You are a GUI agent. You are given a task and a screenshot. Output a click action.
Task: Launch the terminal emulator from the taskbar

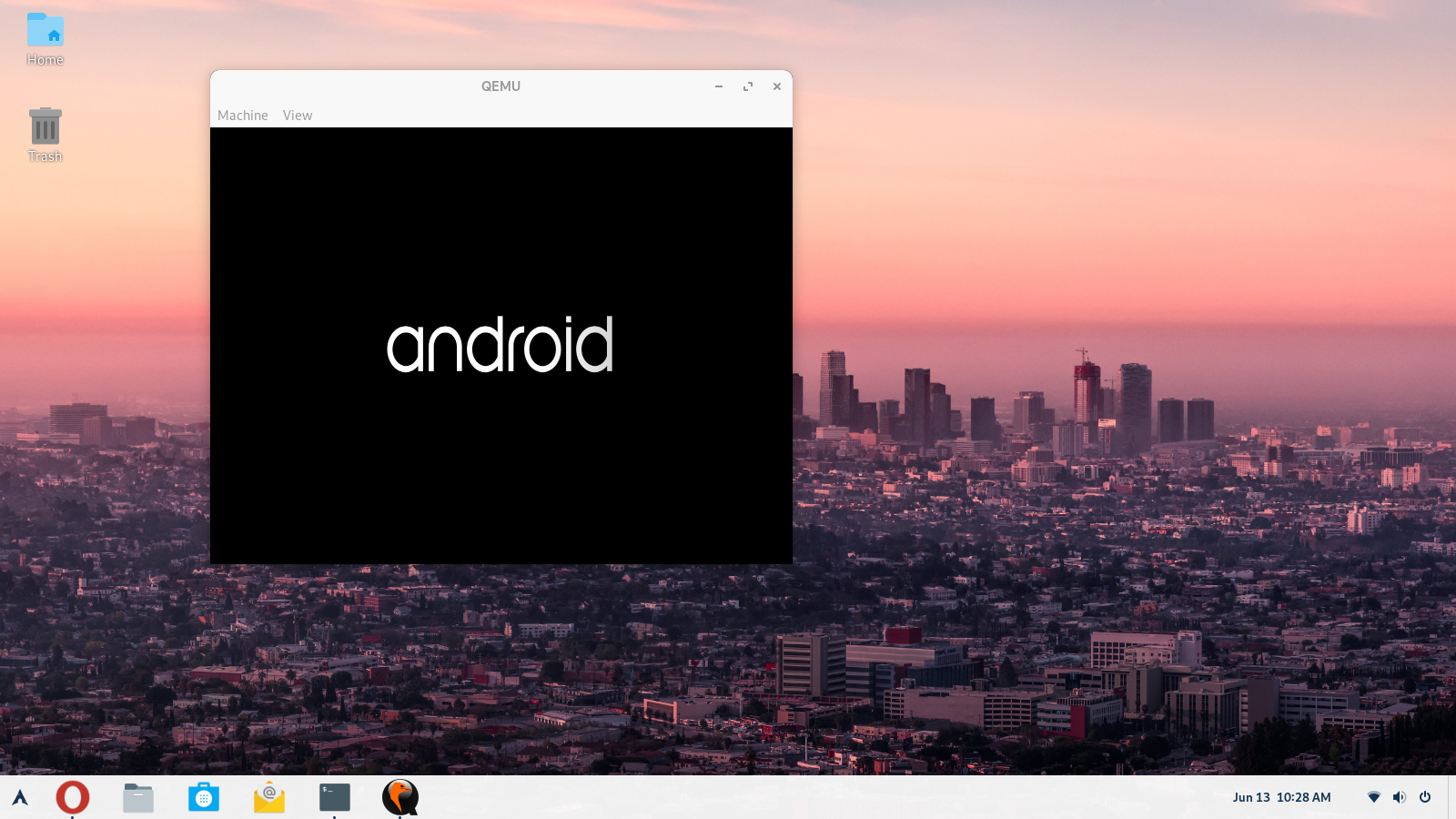click(334, 797)
